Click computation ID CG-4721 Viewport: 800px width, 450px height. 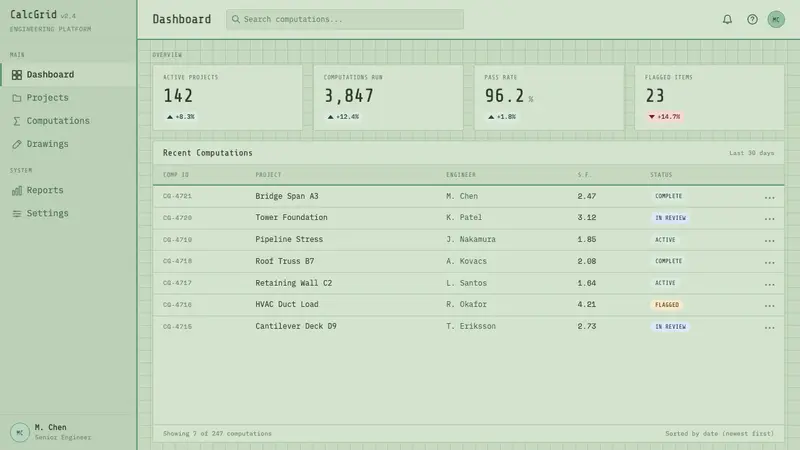[x=177, y=196]
